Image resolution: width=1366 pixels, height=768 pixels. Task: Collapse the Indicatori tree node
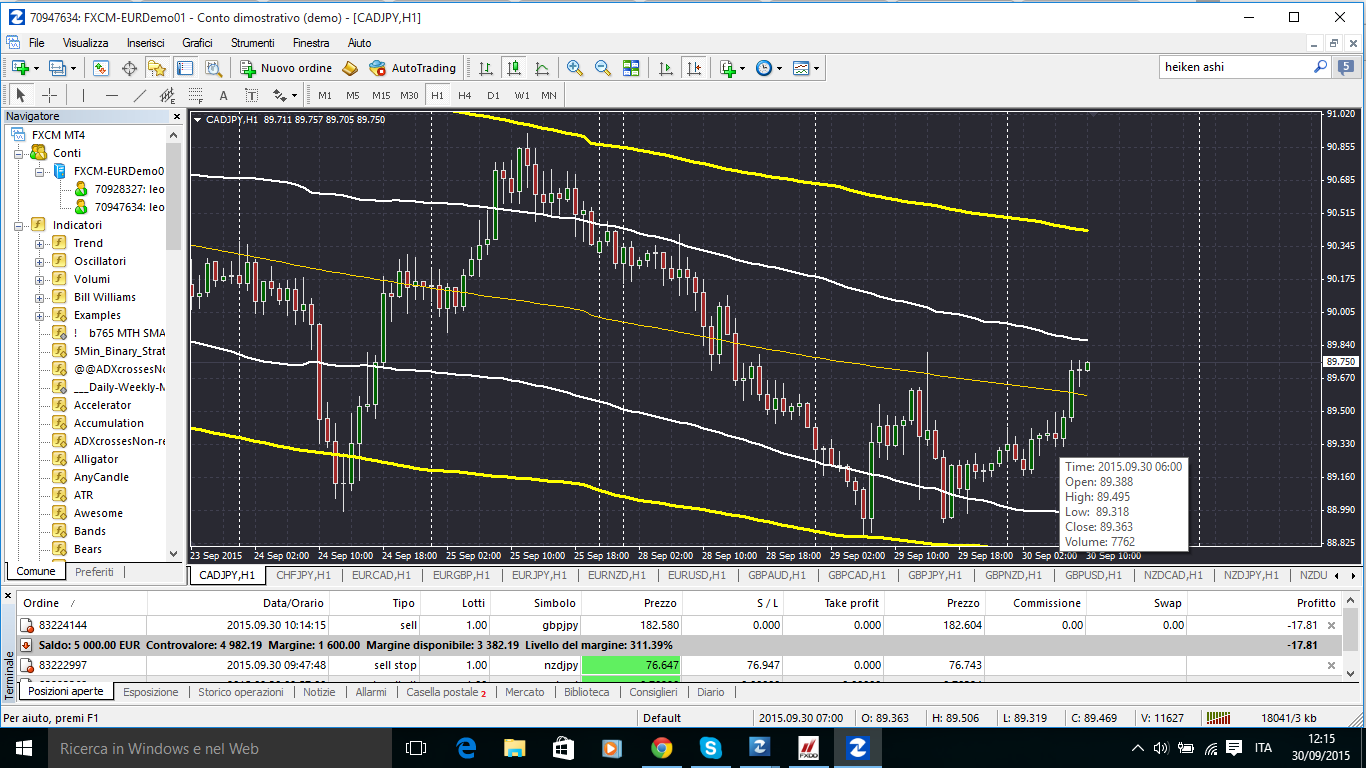[19, 225]
